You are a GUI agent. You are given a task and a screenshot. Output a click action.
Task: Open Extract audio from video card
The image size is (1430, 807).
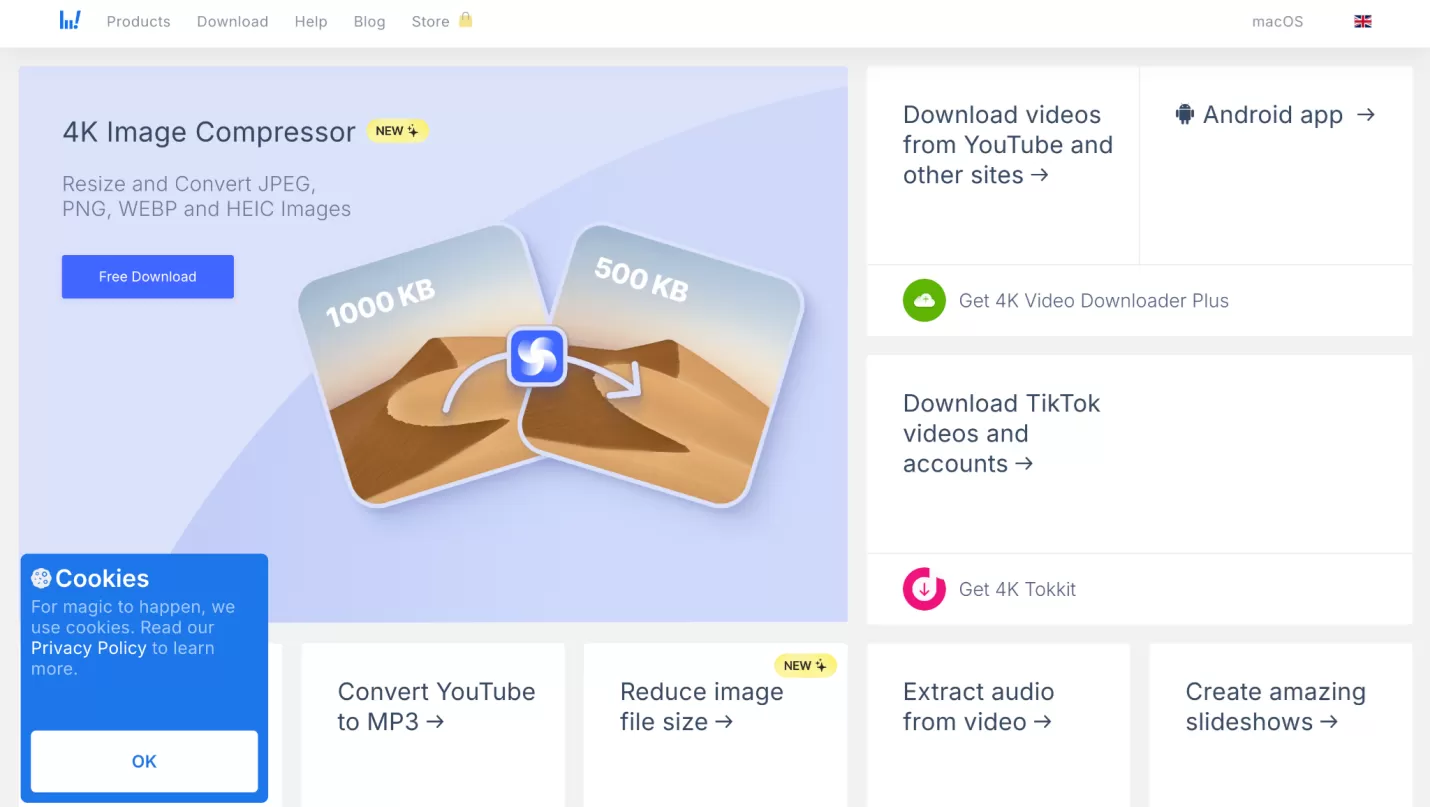coord(978,707)
